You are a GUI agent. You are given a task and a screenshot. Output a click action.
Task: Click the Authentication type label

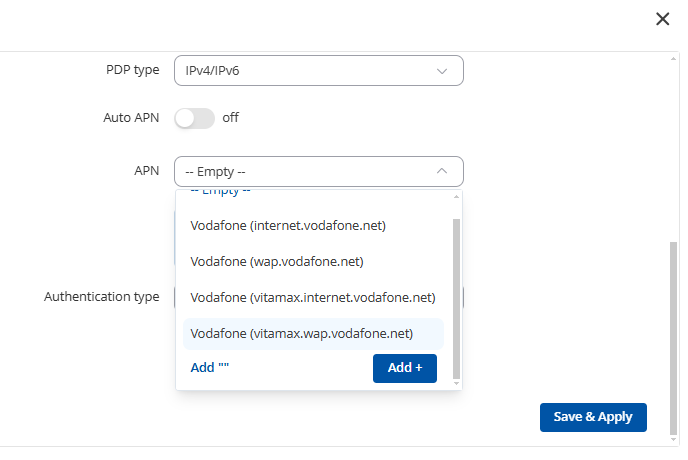tap(101, 297)
